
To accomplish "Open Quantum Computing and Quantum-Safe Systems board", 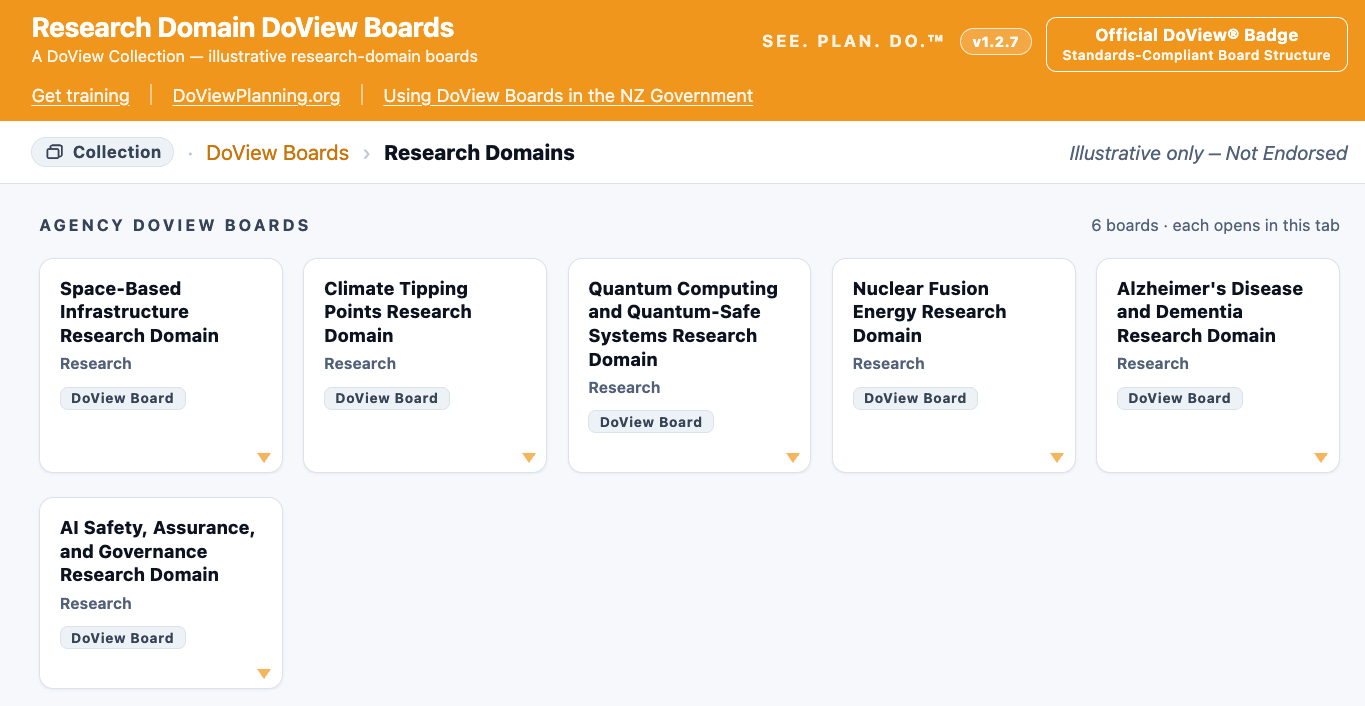I will (689, 365).
